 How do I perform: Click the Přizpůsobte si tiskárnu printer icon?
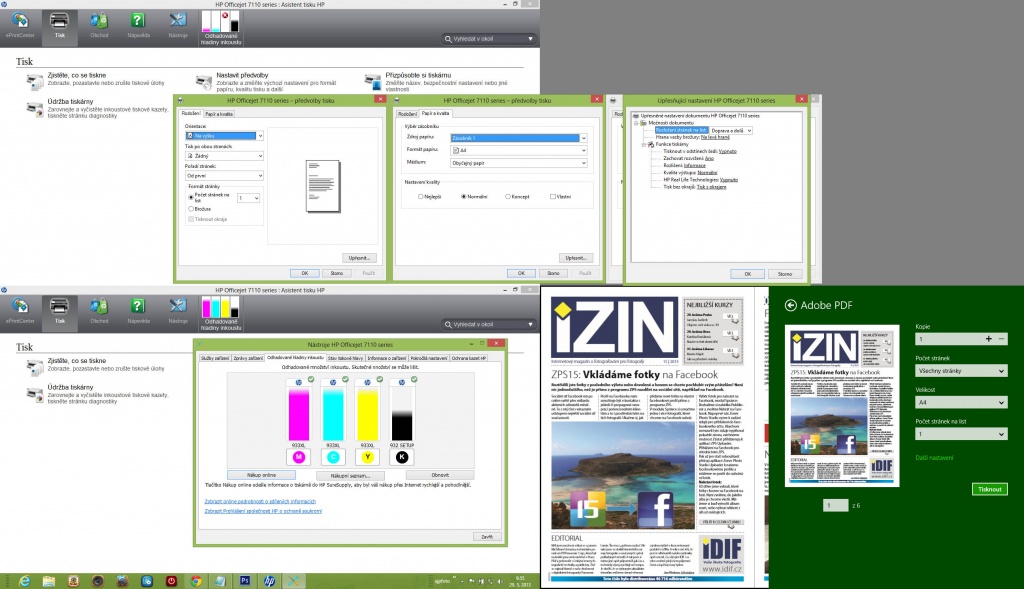coord(373,81)
